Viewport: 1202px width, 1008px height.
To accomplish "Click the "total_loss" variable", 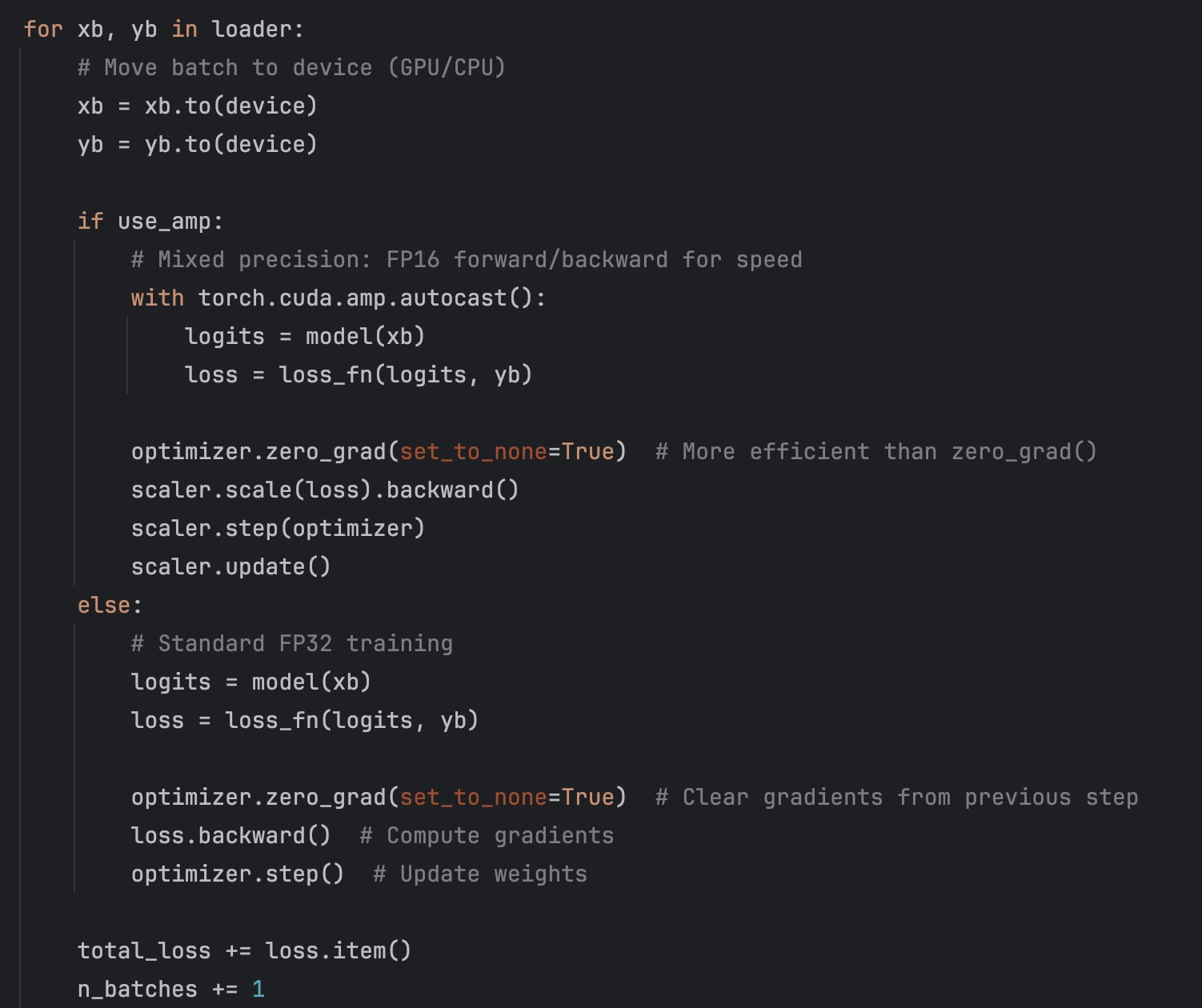I will (x=144, y=951).
